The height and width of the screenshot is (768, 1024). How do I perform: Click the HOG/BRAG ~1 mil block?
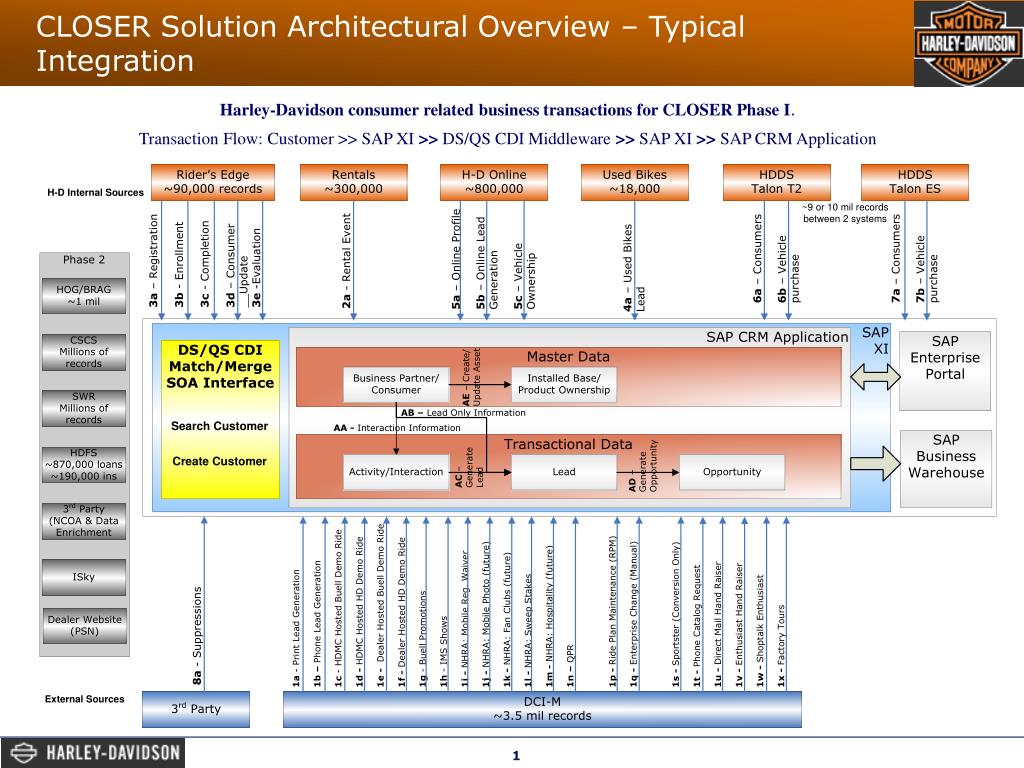(84, 296)
